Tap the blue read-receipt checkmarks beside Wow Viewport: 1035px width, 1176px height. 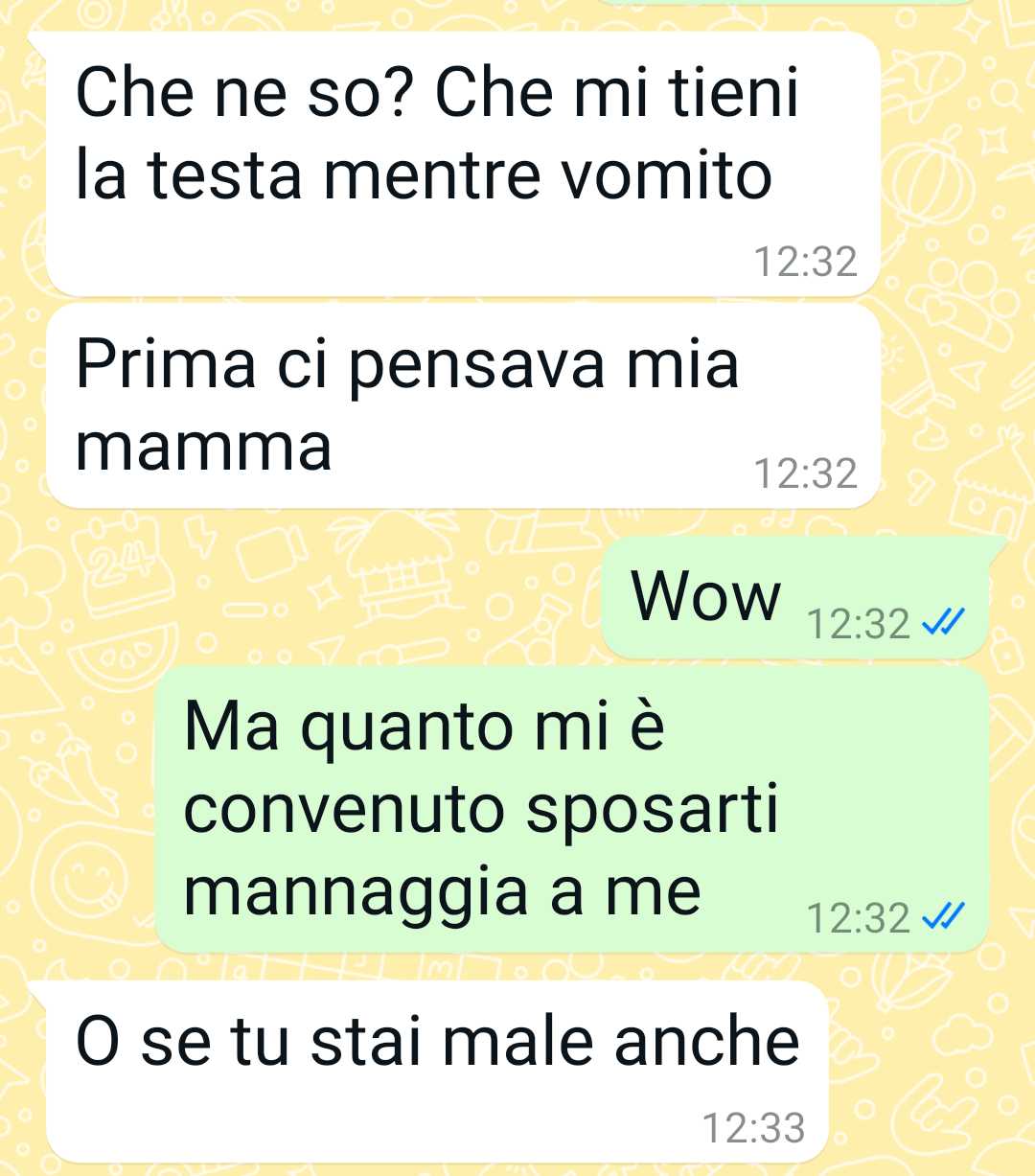[x=941, y=623]
